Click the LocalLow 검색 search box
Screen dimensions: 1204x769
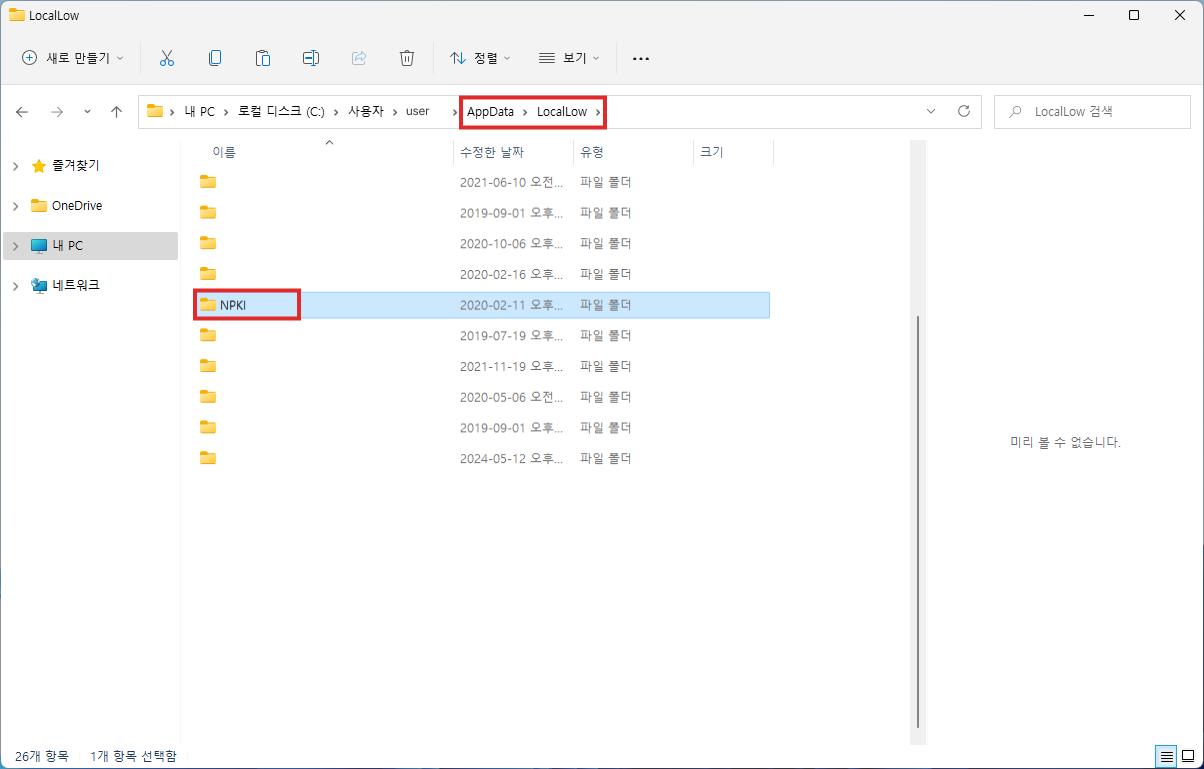[1092, 112]
